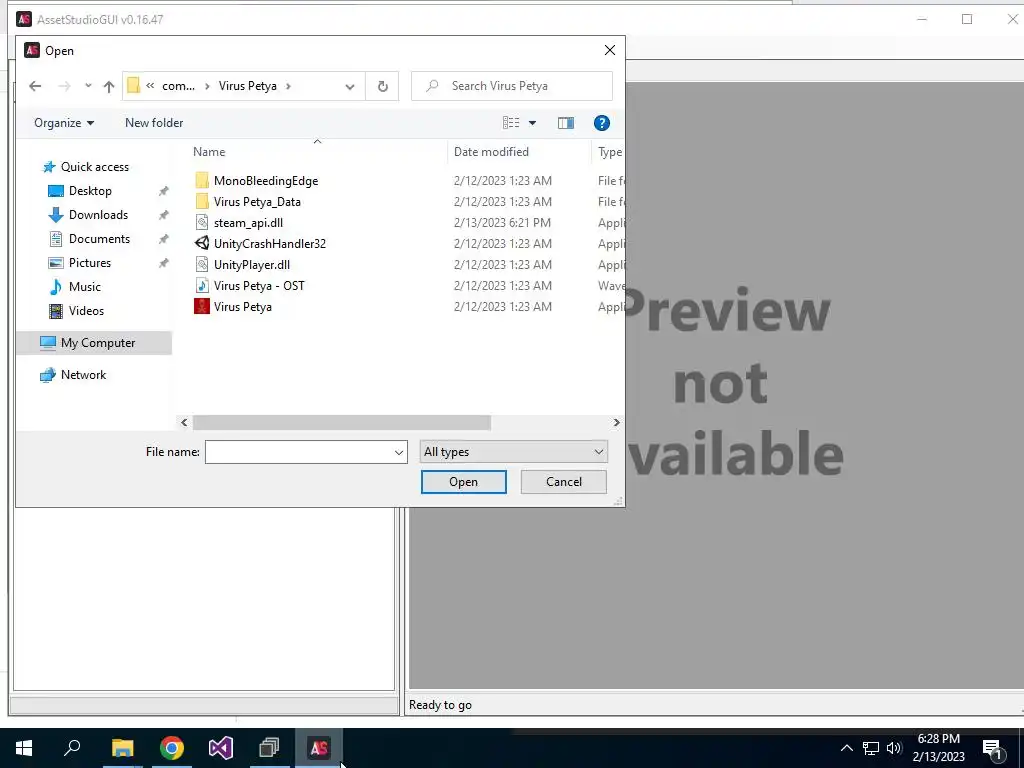1024x768 pixels.
Task: Click the taskbar clock and date
Action: pos(938,748)
